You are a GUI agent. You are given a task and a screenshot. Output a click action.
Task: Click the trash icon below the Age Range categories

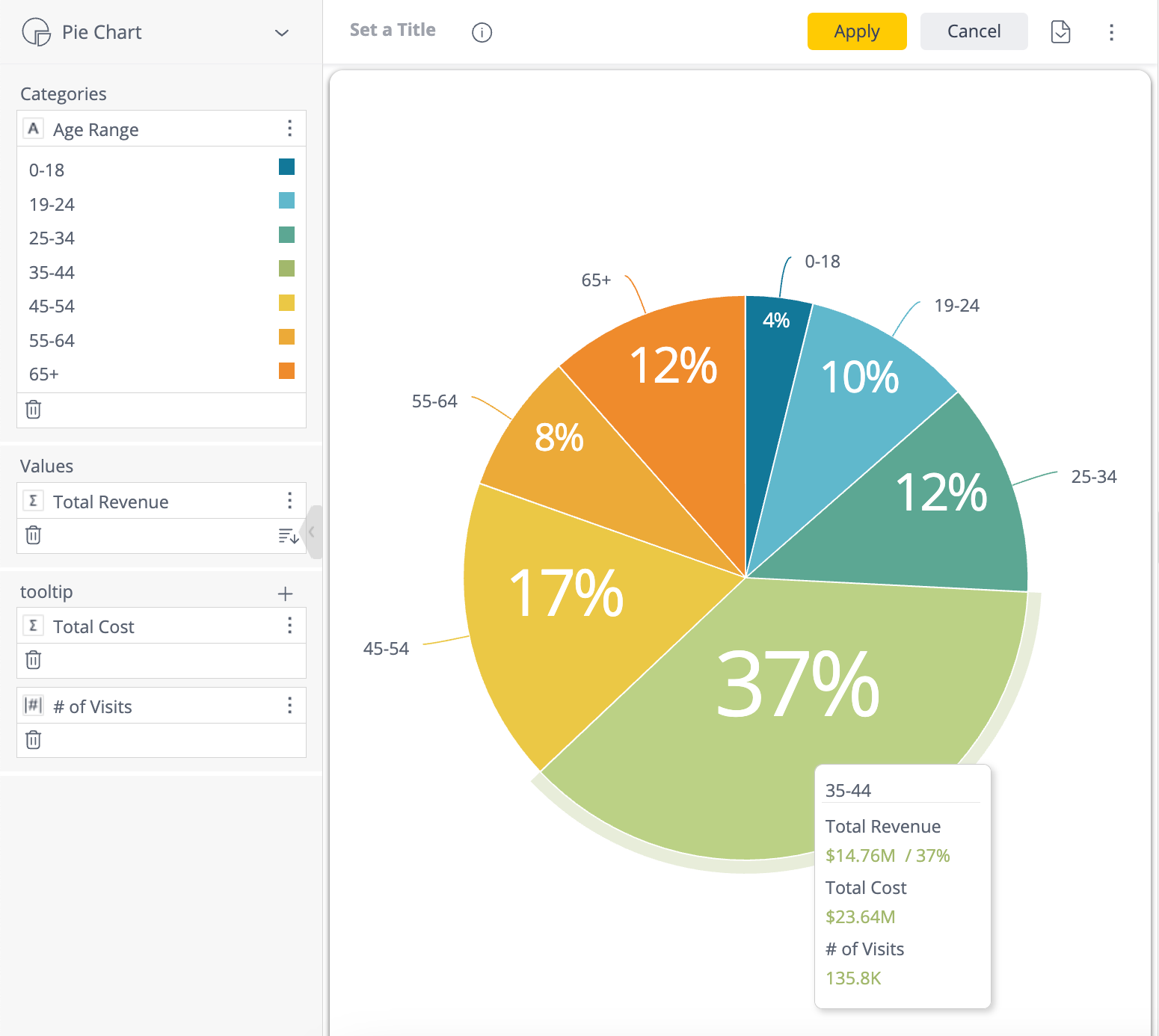click(x=33, y=410)
